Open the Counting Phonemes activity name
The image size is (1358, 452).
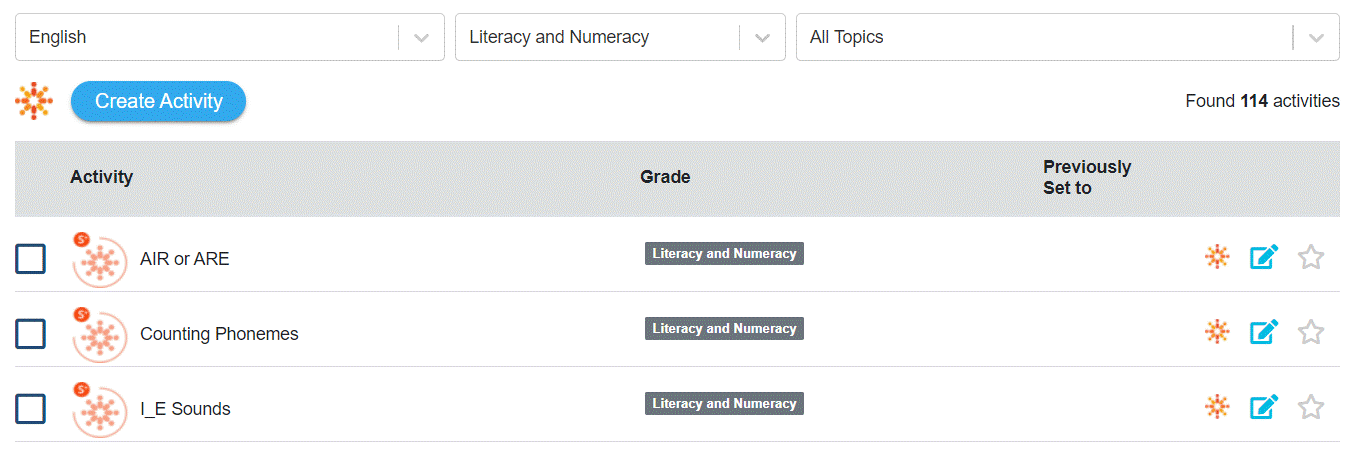[x=219, y=334]
